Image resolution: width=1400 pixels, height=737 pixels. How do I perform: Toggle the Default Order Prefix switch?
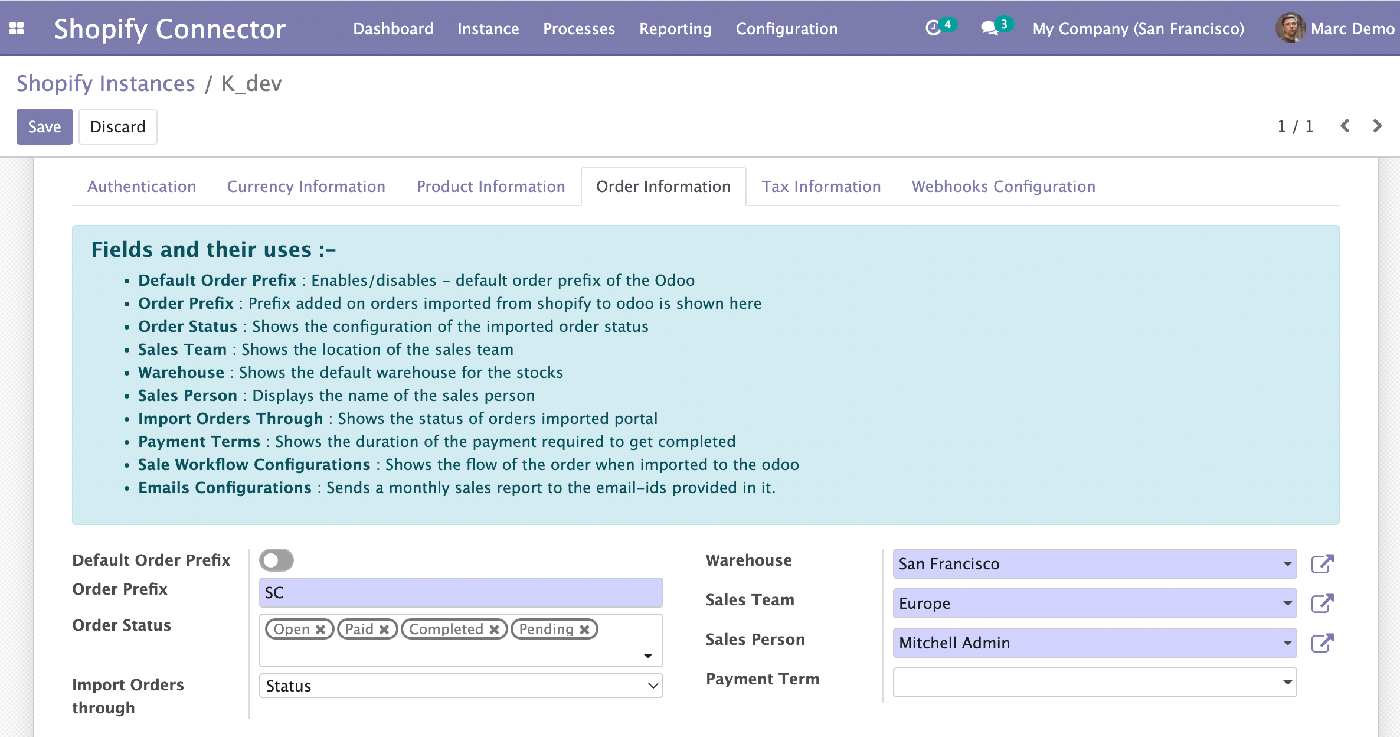click(277, 561)
